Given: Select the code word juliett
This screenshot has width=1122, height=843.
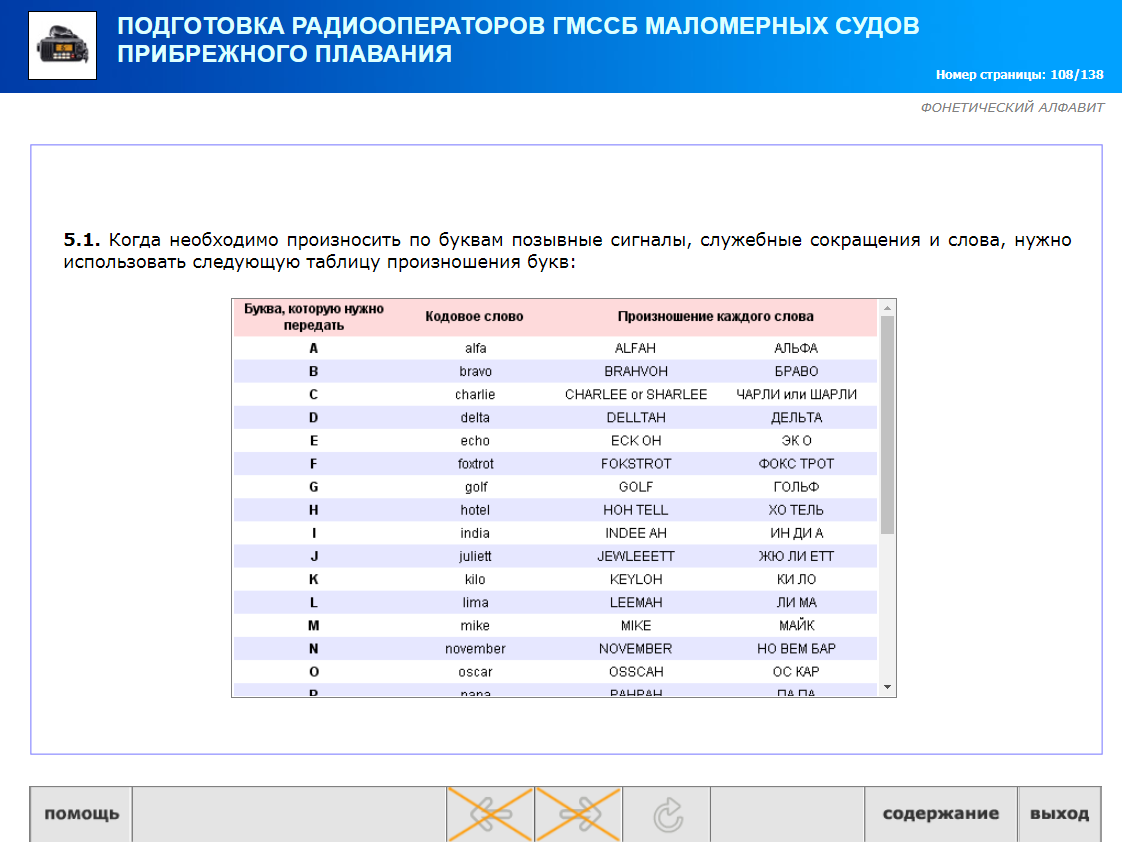Looking at the screenshot, I should 475,556.
